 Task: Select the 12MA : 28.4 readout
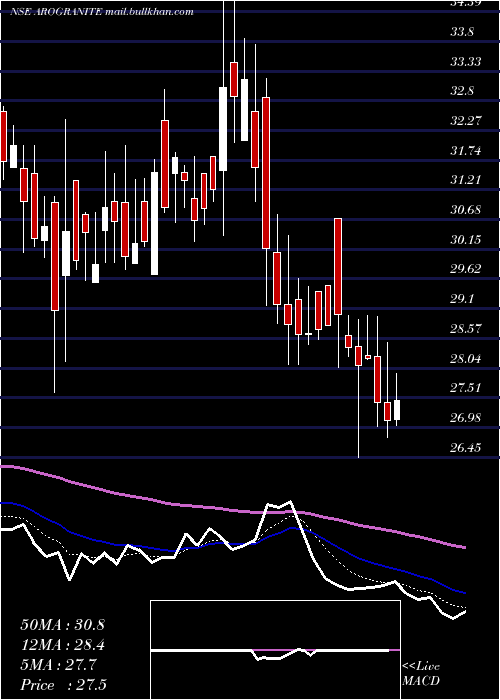(62, 645)
